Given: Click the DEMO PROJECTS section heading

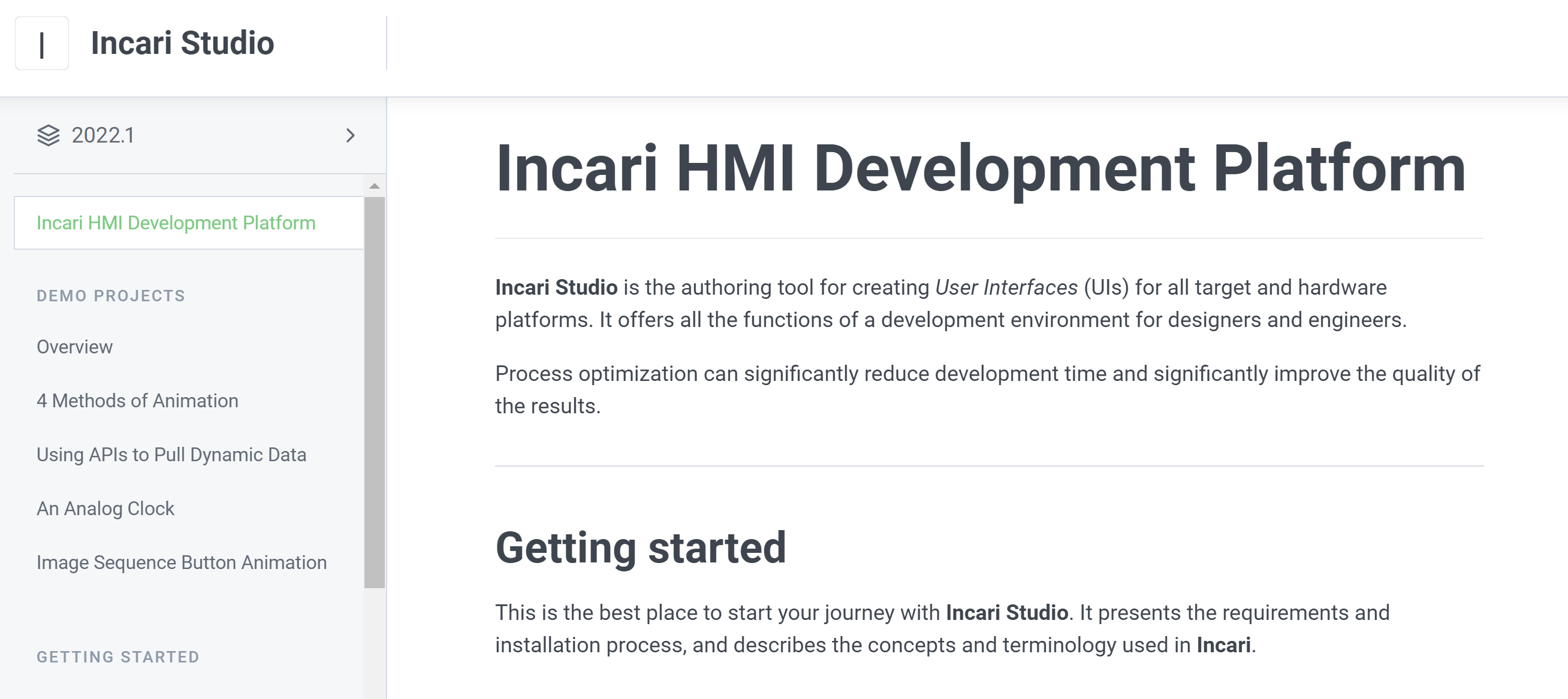Looking at the screenshot, I should (x=110, y=296).
